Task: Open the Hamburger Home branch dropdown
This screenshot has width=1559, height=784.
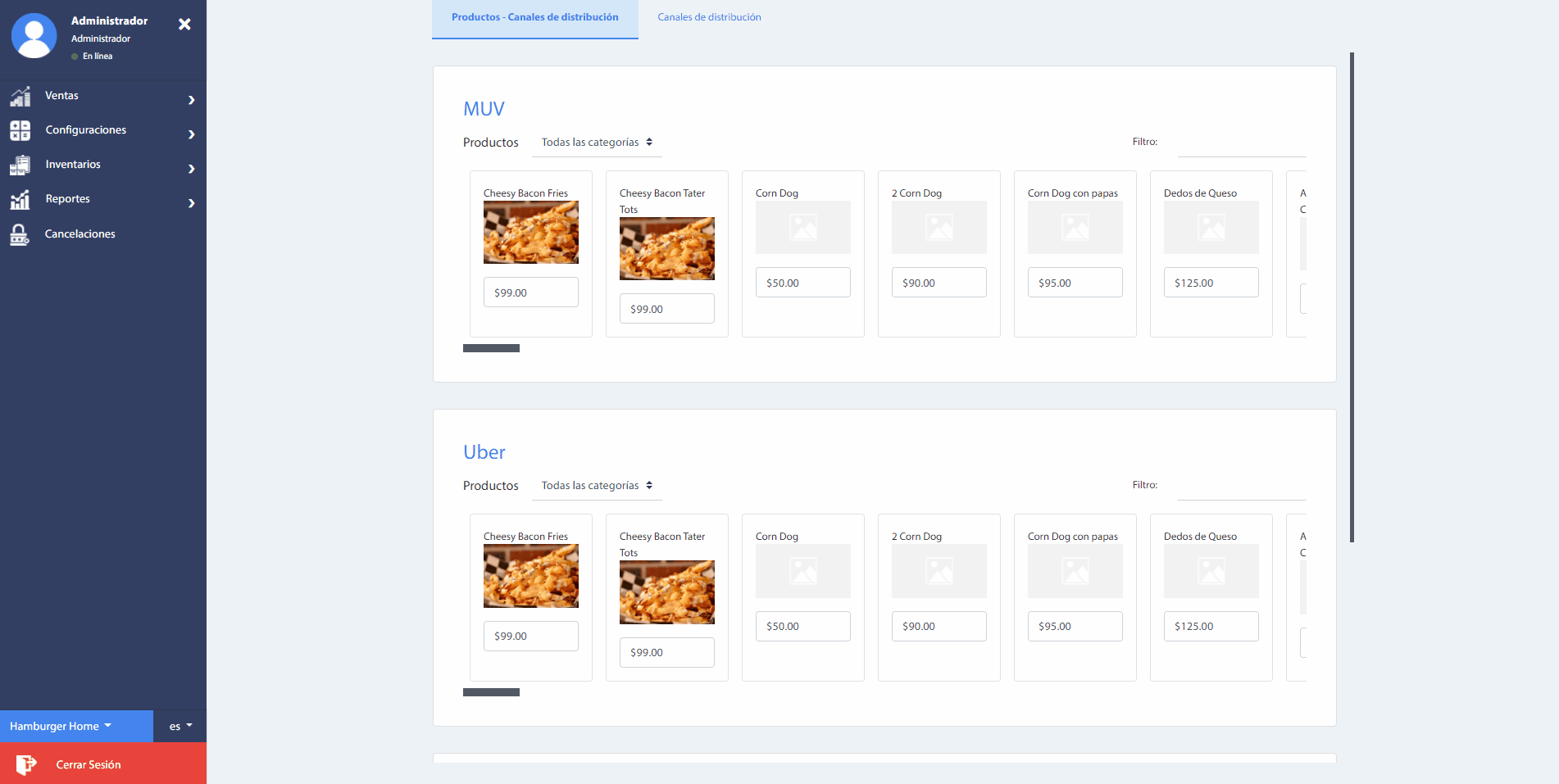Action: [61, 726]
